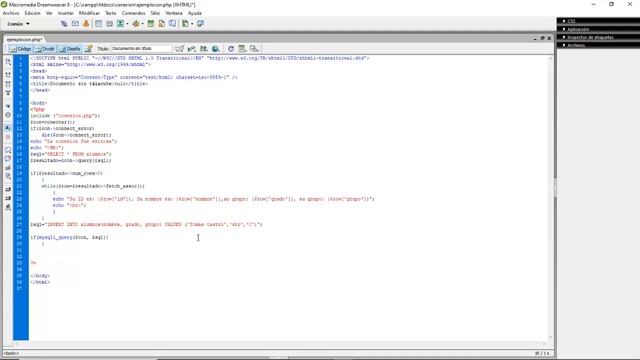
Task: Open the Común insert category dropdown
Action: click(x=18, y=24)
